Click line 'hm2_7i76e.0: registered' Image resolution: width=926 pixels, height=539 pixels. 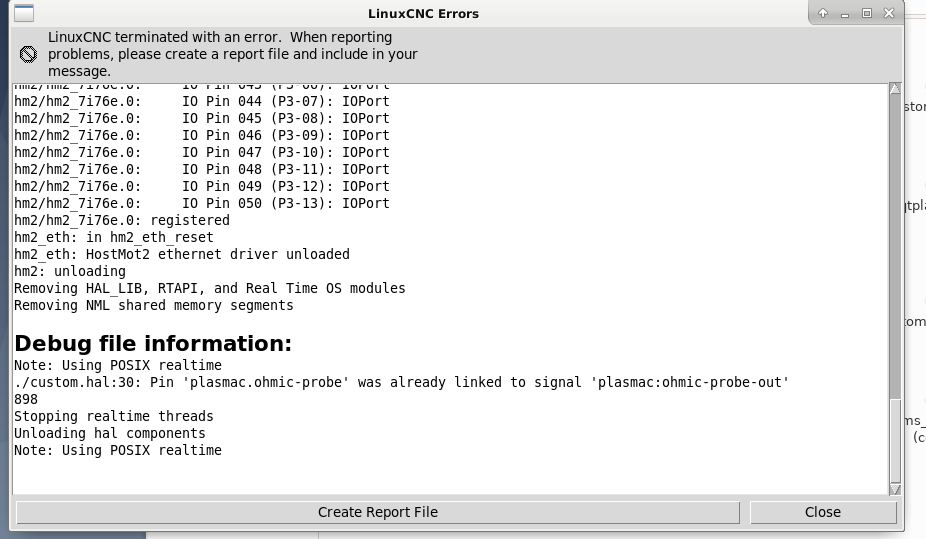click(122, 220)
